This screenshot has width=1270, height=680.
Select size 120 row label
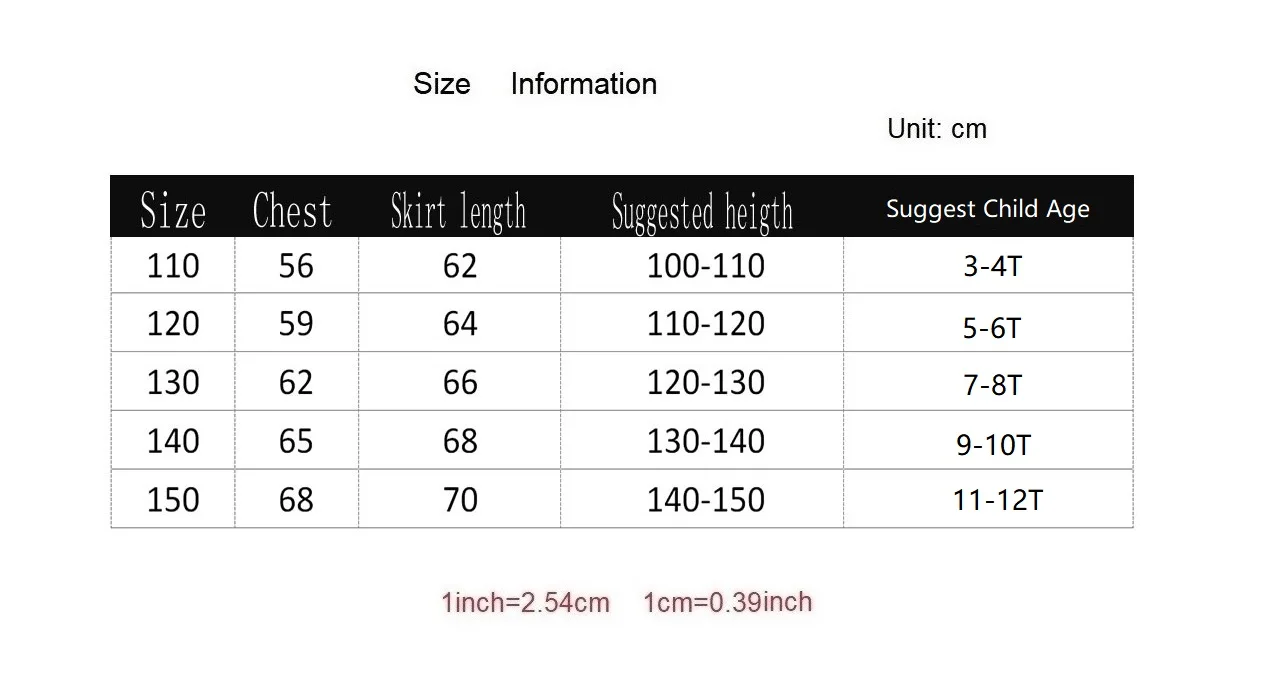[x=173, y=323]
